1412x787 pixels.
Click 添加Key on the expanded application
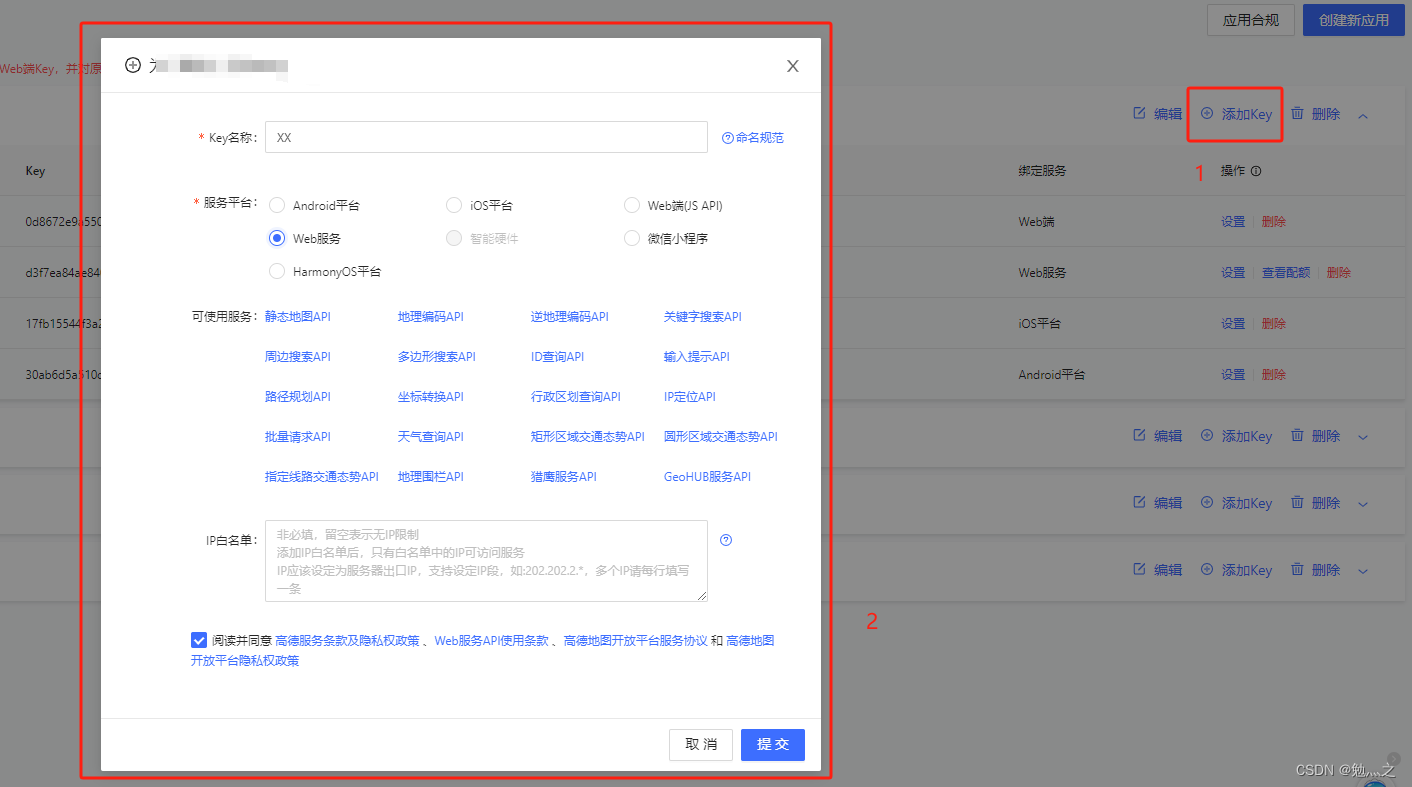1236,114
